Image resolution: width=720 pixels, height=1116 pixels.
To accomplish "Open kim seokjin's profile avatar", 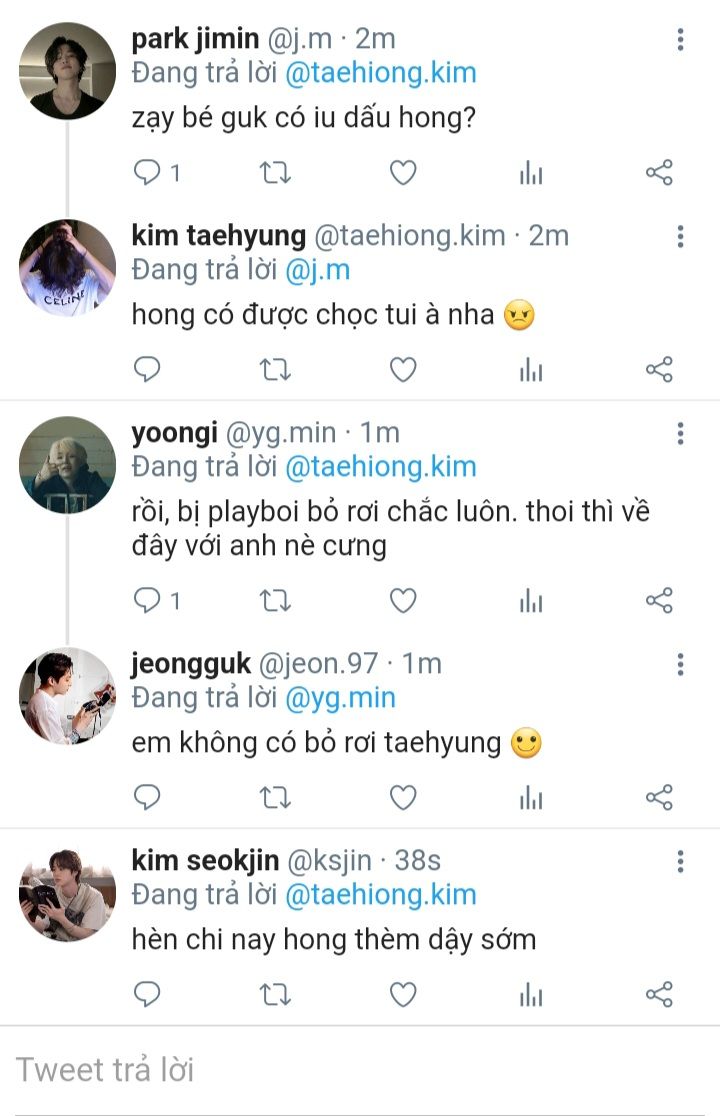I will 67,892.
